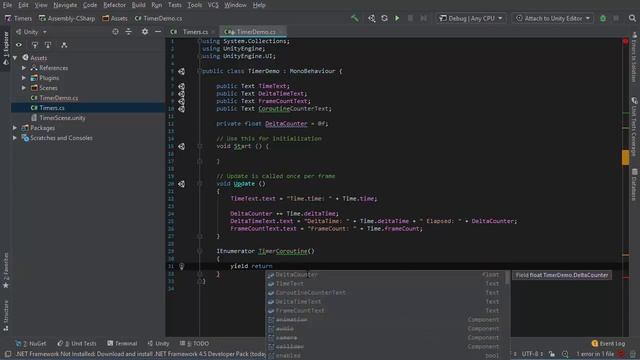The image size is (640, 360).
Task: Click the orange warning marker on scrollbar stripe
Action: pyautogui.click(x=625, y=158)
